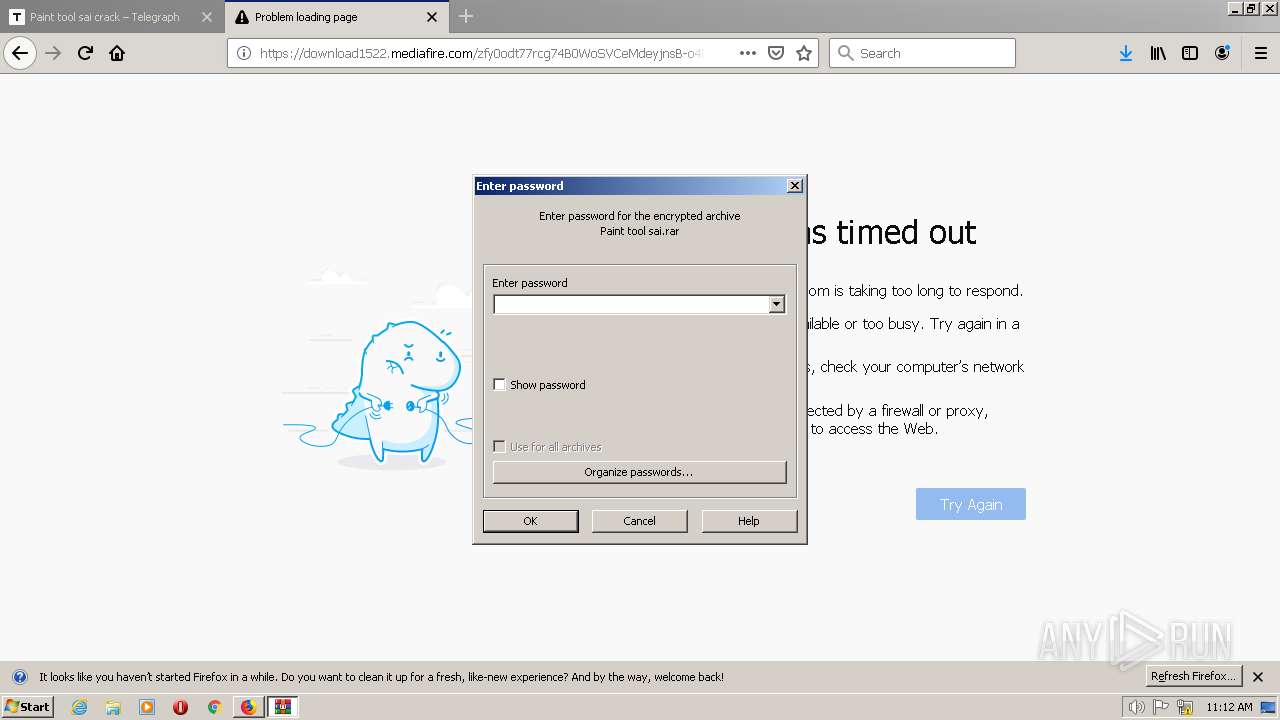
Task: Open the Firefox hamburger menu
Action: [1261, 53]
